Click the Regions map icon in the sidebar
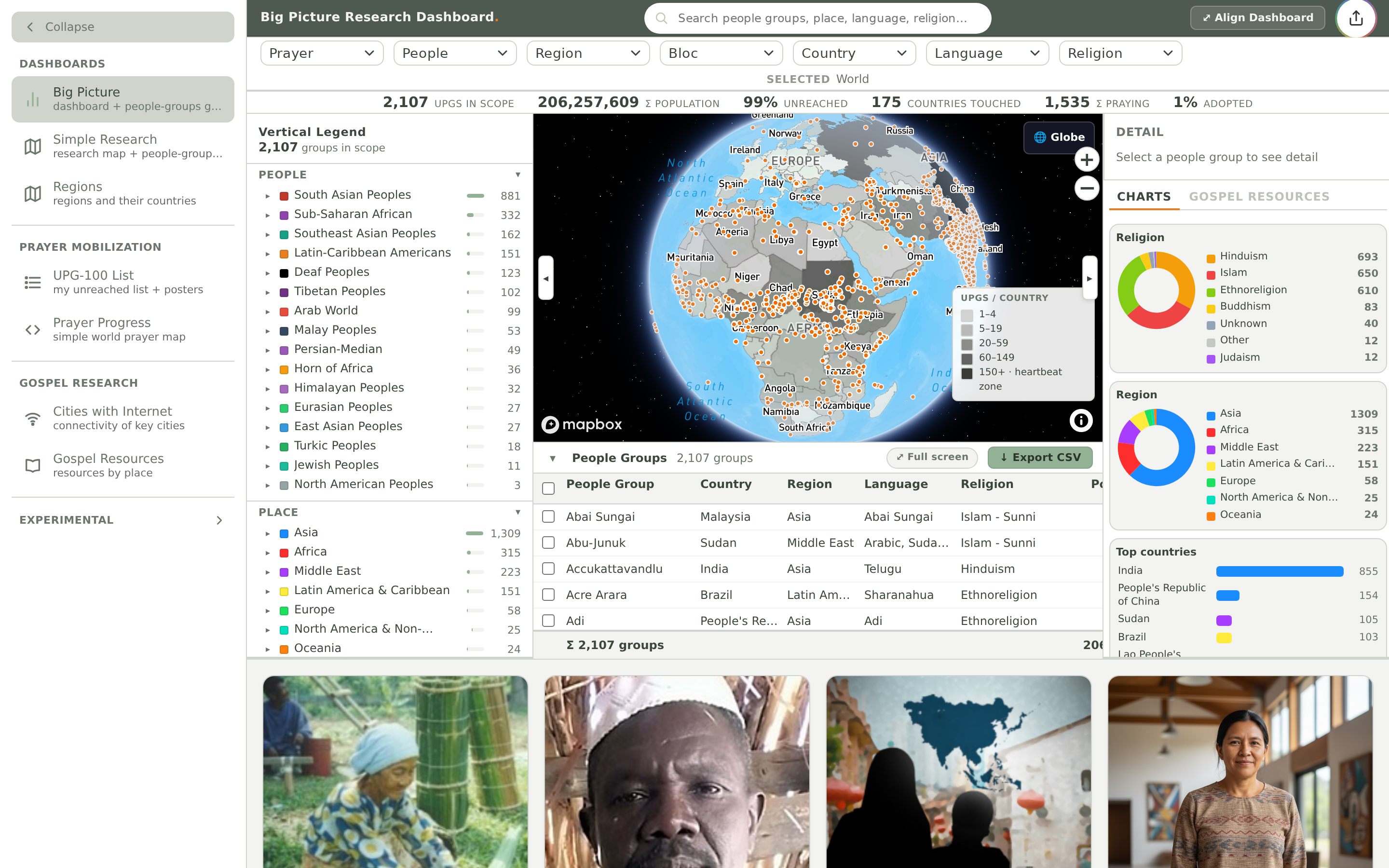 (x=33, y=193)
